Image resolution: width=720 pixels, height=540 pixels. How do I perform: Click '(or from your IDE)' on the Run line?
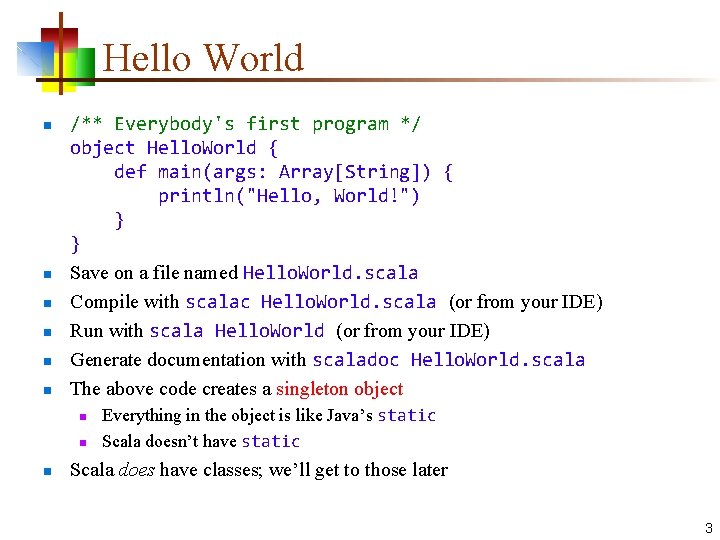click(x=413, y=331)
